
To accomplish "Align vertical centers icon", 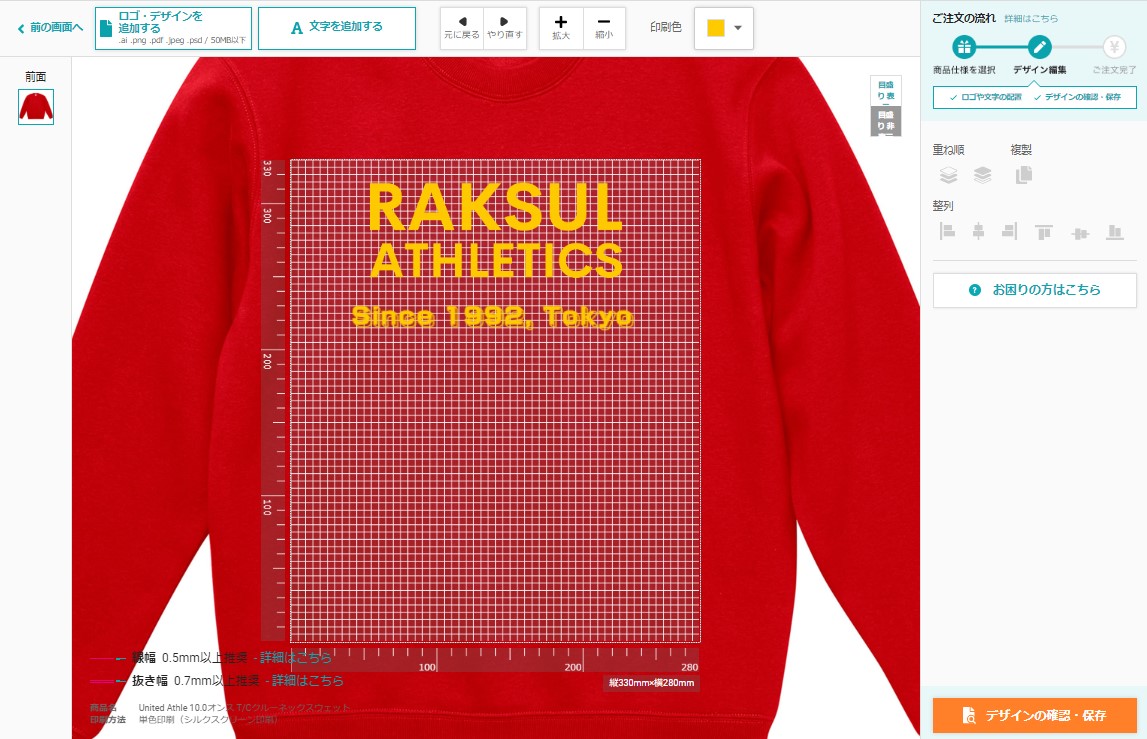I will (x=1080, y=233).
